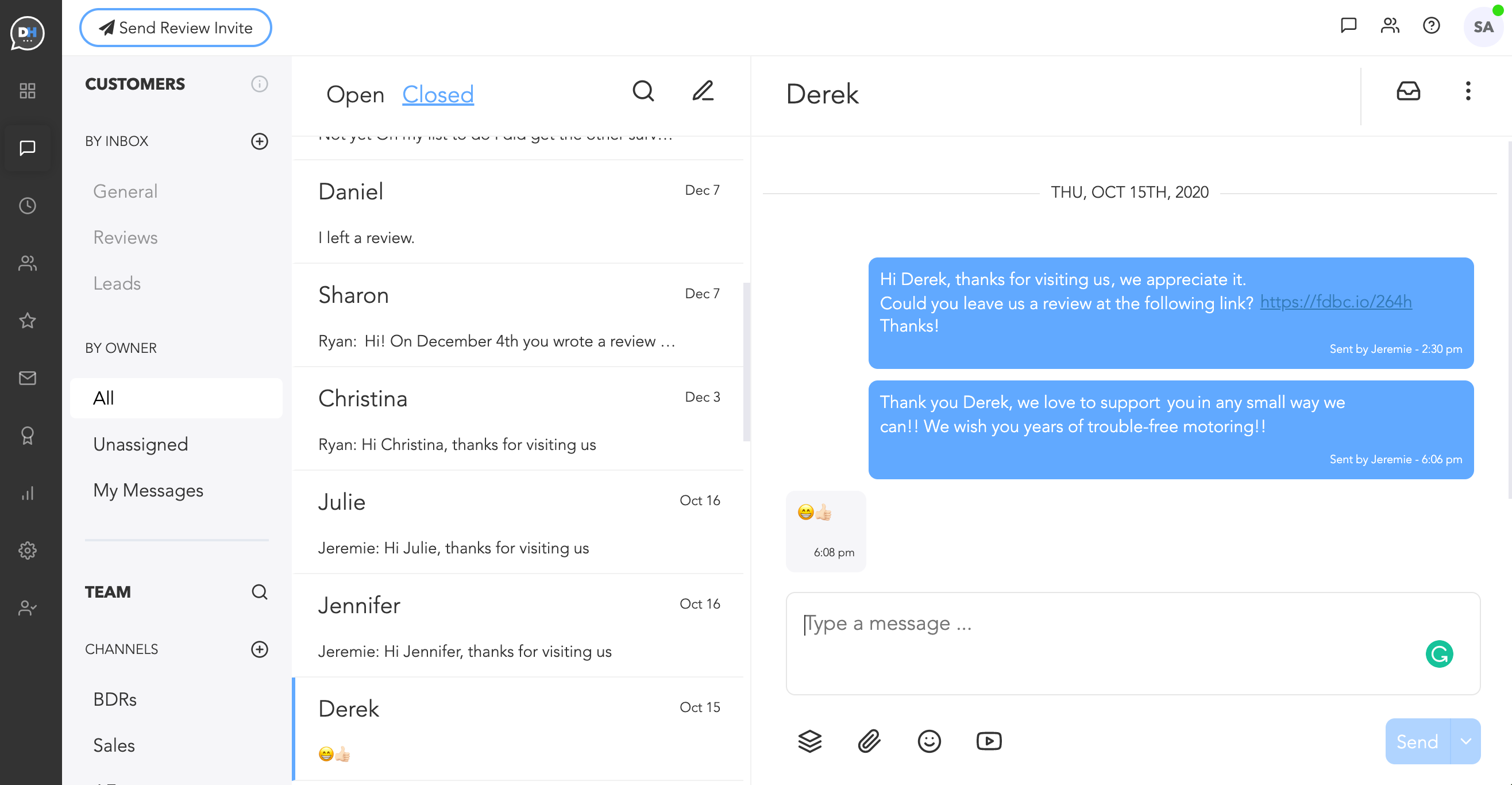The width and height of the screenshot is (1512, 785).
Task: Search conversations with magnifier icon
Action: point(643,91)
